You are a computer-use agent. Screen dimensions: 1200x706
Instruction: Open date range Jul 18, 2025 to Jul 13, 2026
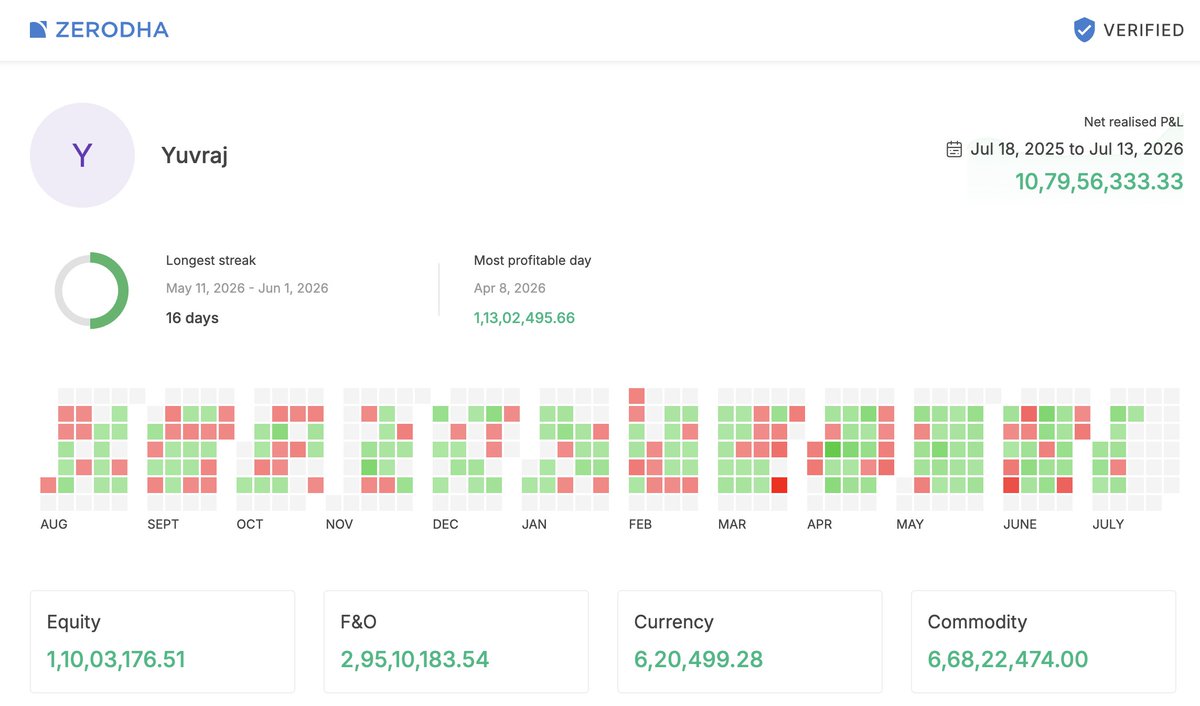[x=1076, y=149]
